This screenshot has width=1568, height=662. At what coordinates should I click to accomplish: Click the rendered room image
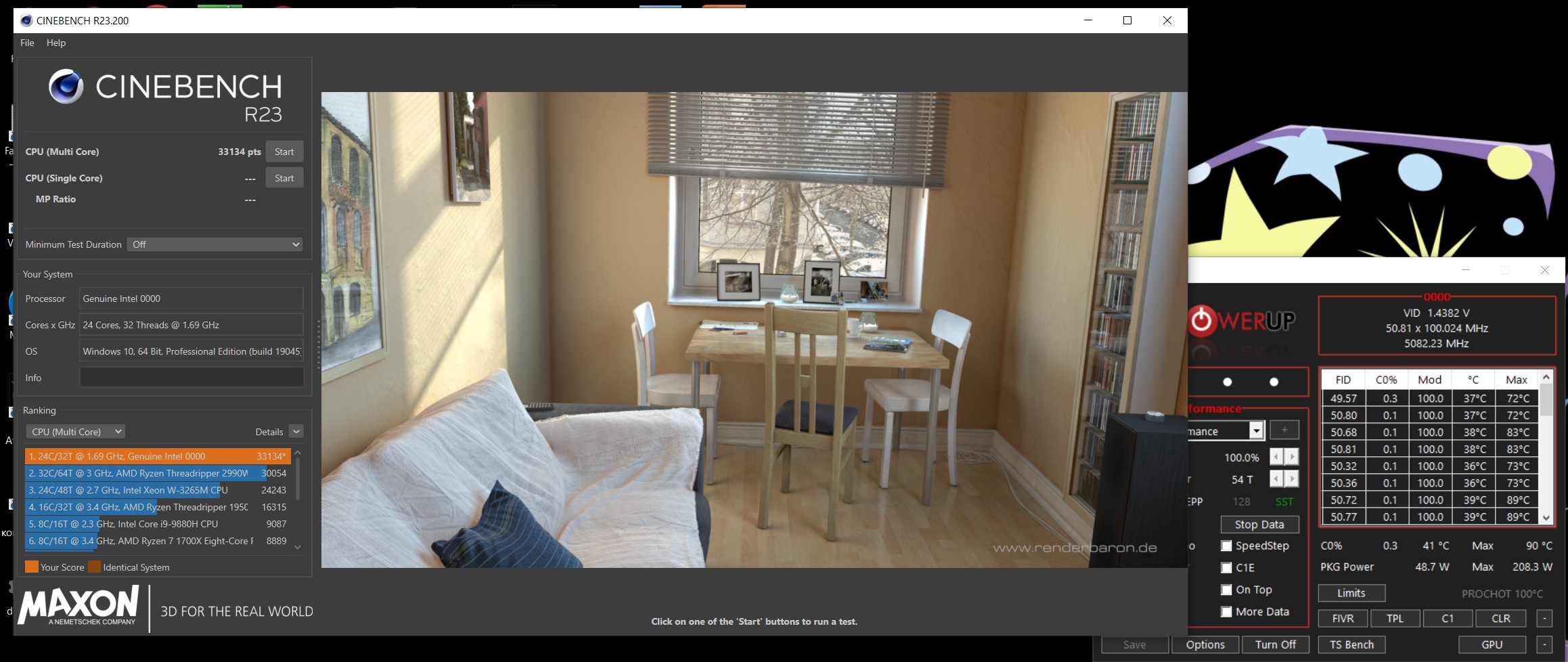pos(754,330)
